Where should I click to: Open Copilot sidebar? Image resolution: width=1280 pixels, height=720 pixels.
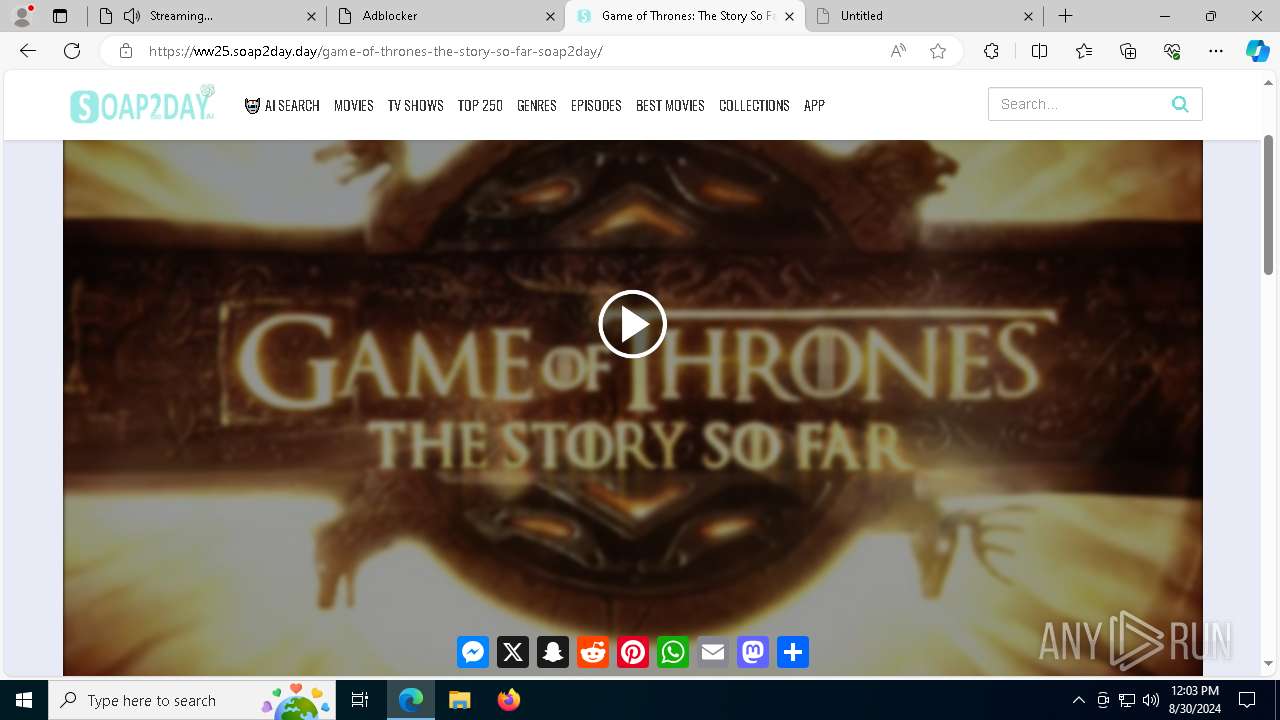[x=1257, y=51]
